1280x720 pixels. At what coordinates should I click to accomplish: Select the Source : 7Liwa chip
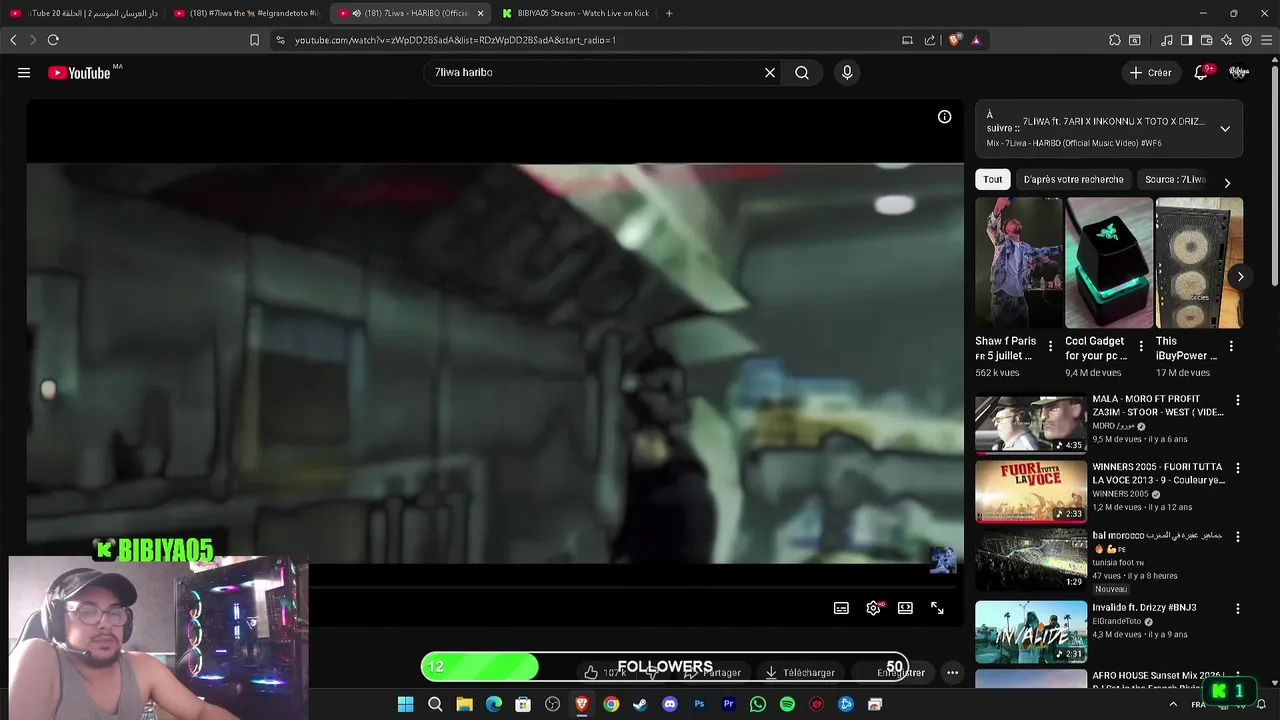pyautogui.click(x=1175, y=179)
